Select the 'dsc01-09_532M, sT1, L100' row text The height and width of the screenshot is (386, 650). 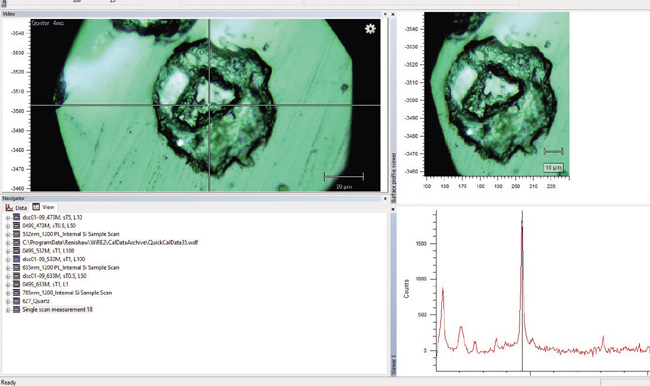[x=53, y=259]
